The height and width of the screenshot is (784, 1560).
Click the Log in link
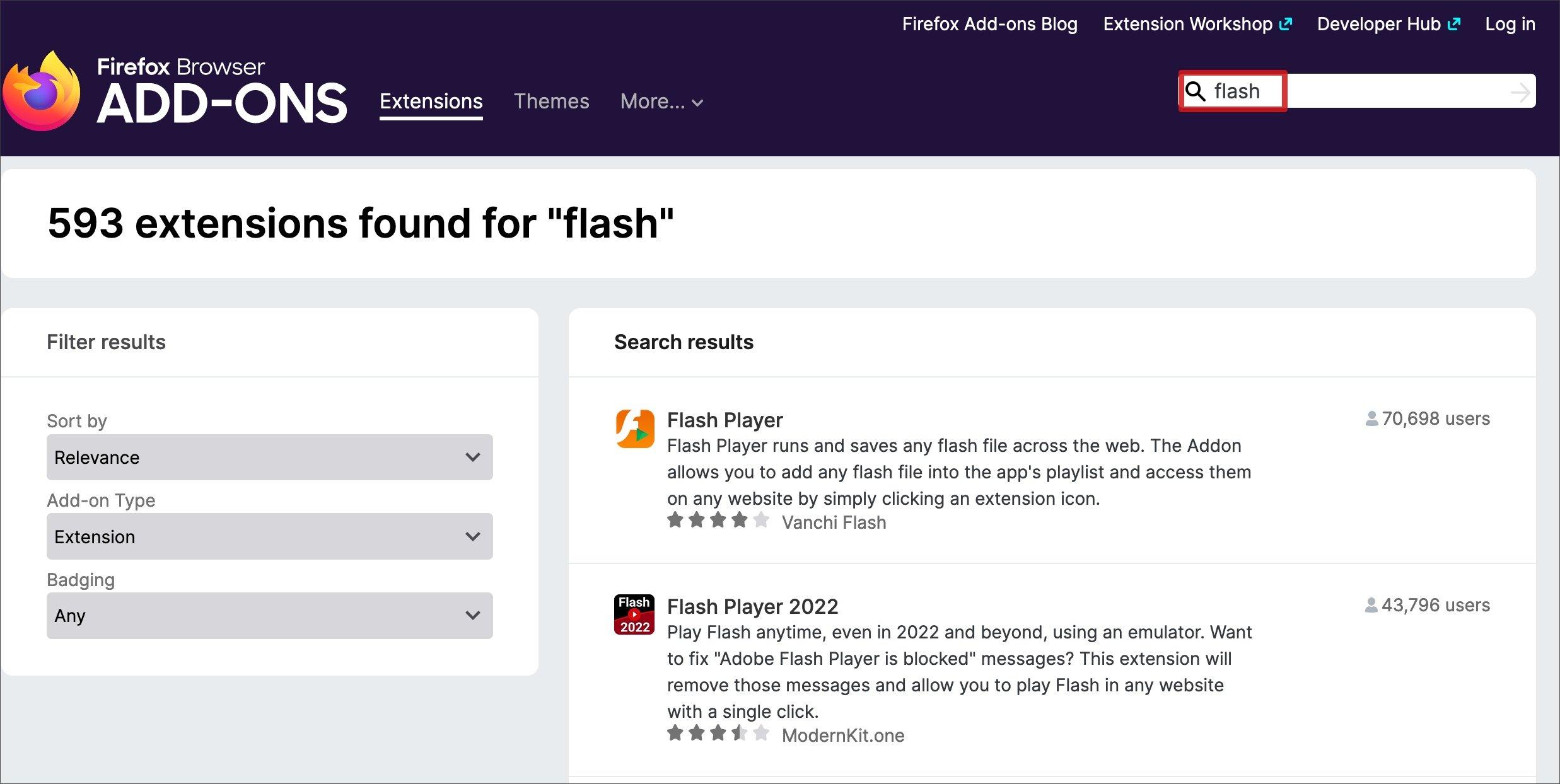click(x=1510, y=24)
